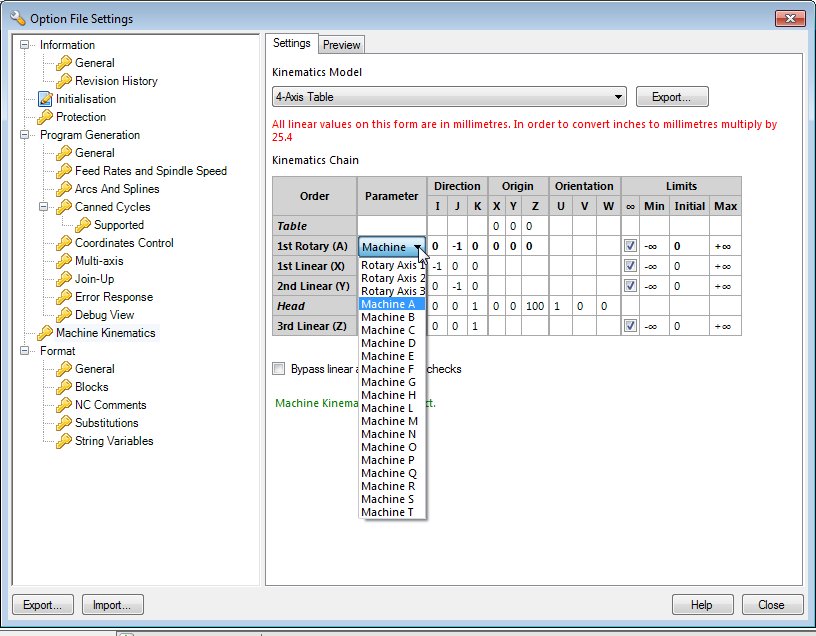Screen dimensions: 816x636
Task: Click key icon beside String Variables
Action: point(64,441)
